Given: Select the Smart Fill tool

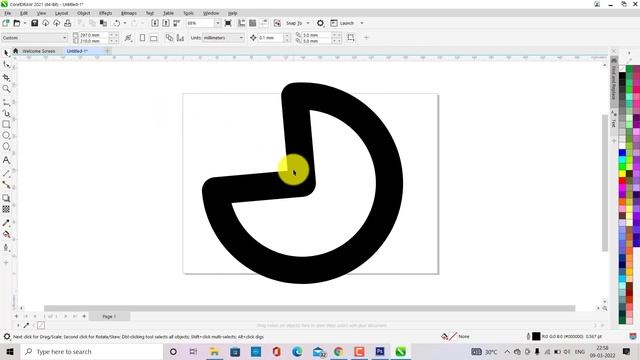Looking at the screenshot, I should 6,247.
